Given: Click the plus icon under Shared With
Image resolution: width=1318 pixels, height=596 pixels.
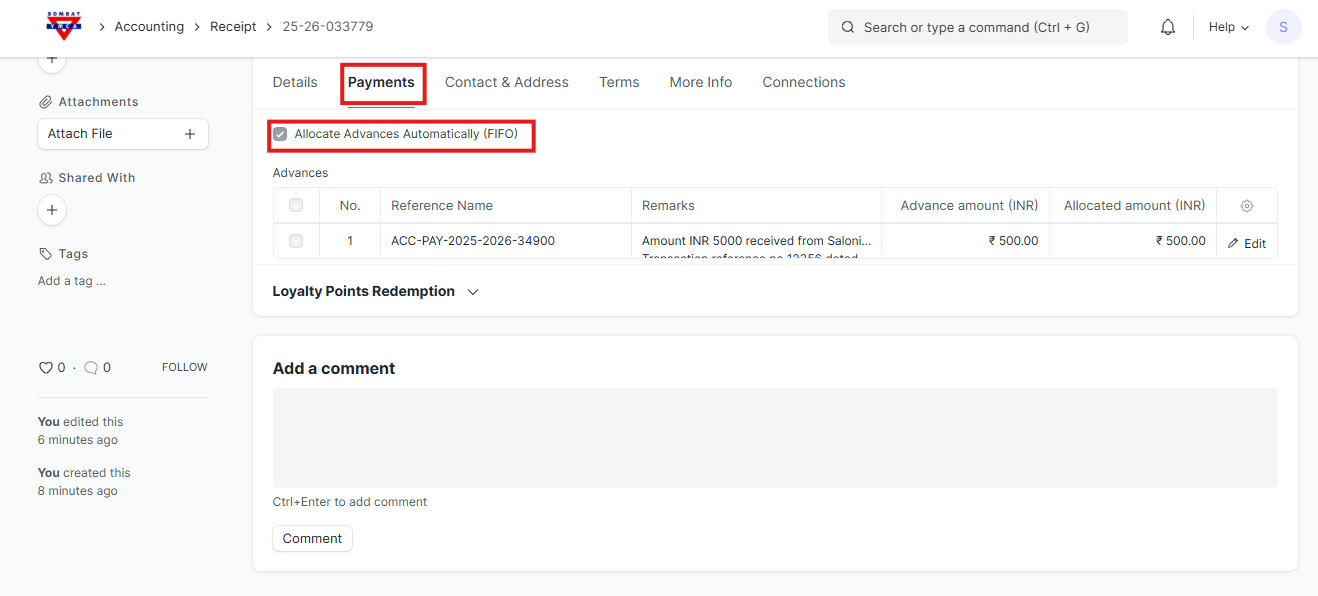Looking at the screenshot, I should [52, 210].
